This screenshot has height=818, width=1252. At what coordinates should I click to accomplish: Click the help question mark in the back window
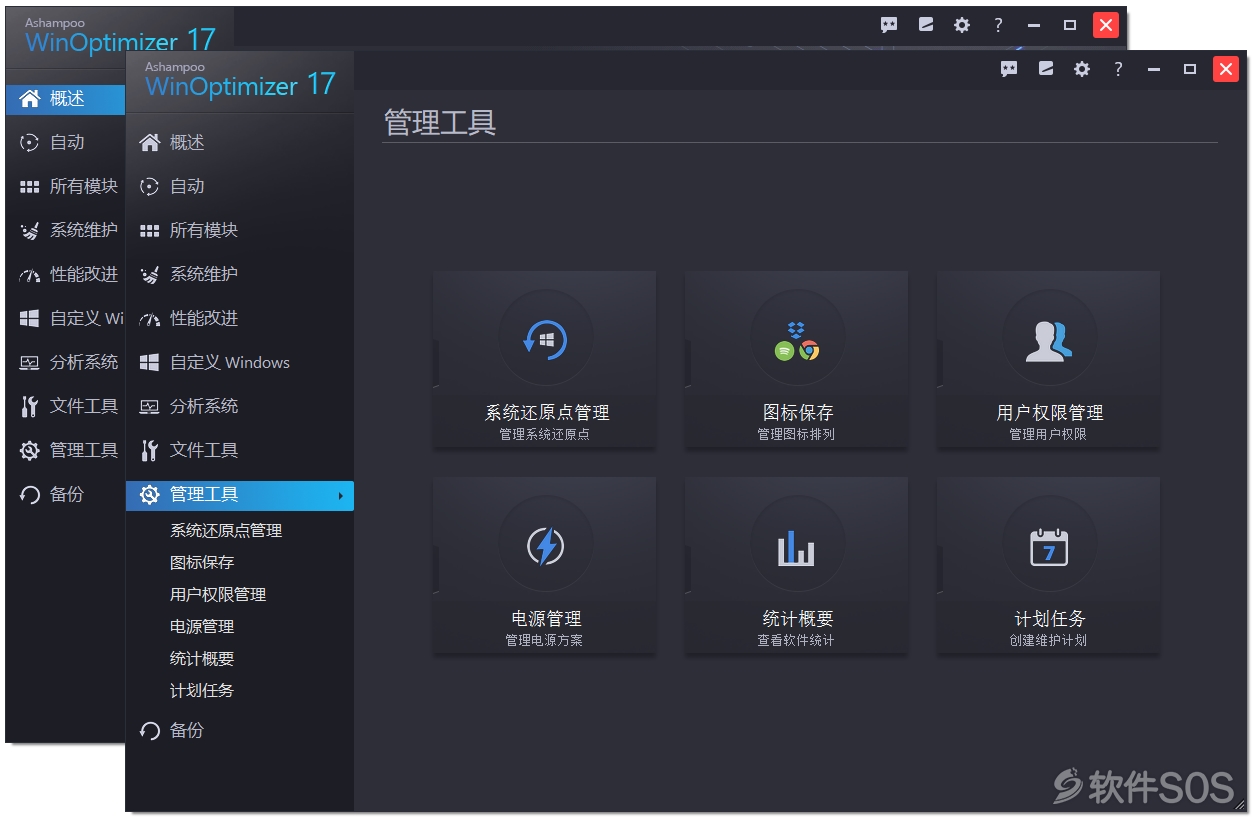tap(998, 25)
